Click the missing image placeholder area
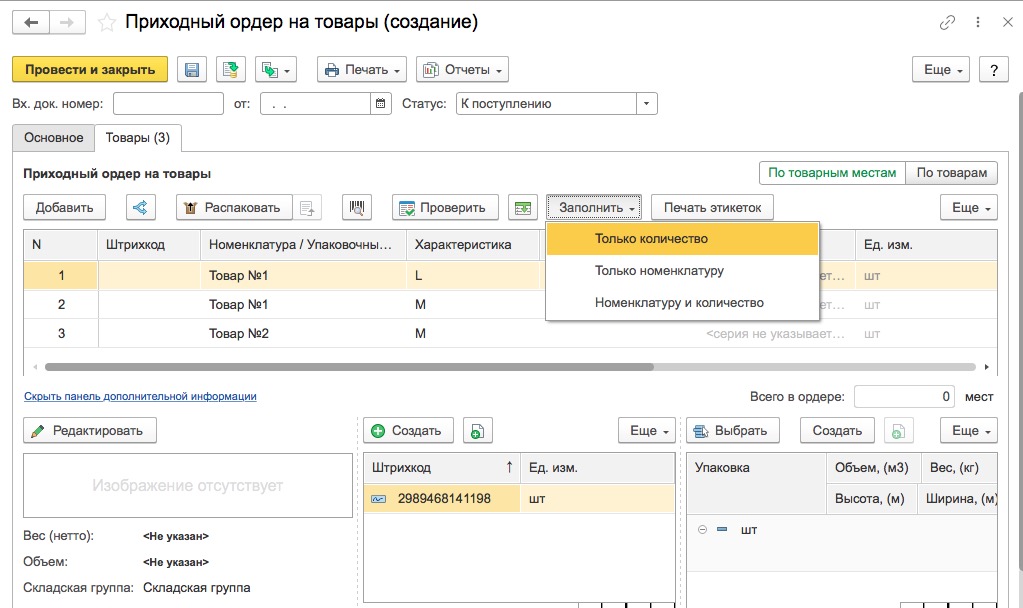The height and width of the screenshot is (608, 1023). click(x=188, y=485)
